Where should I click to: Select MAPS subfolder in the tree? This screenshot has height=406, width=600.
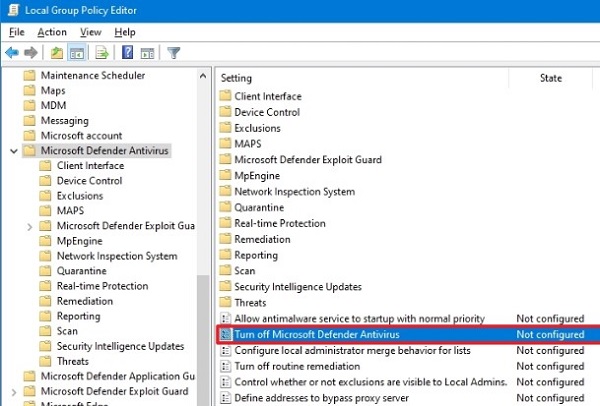pyautogui.click(x=70, y=210)
